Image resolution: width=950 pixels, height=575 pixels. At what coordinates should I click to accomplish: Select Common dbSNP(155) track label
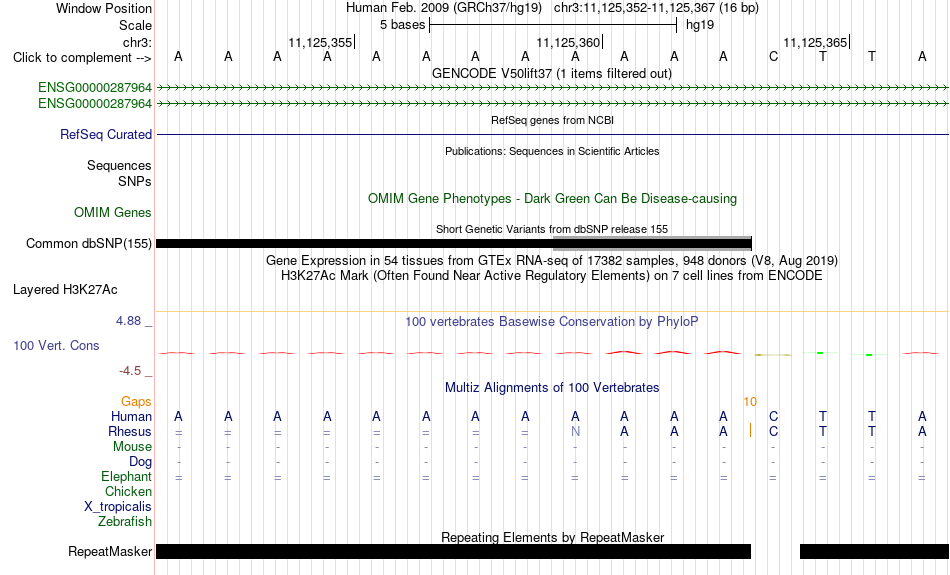(89, 244)
